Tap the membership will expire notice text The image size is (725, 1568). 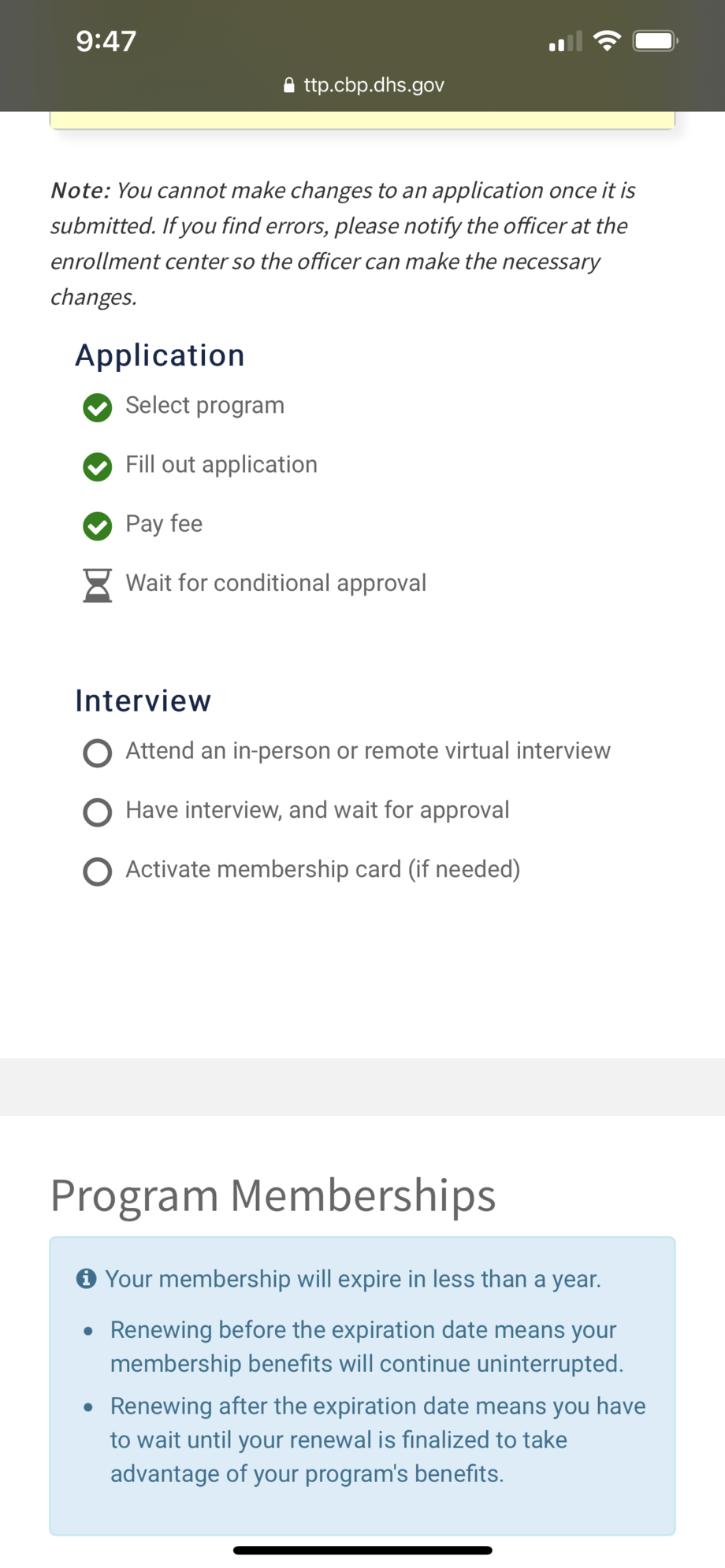point(353,1278)
